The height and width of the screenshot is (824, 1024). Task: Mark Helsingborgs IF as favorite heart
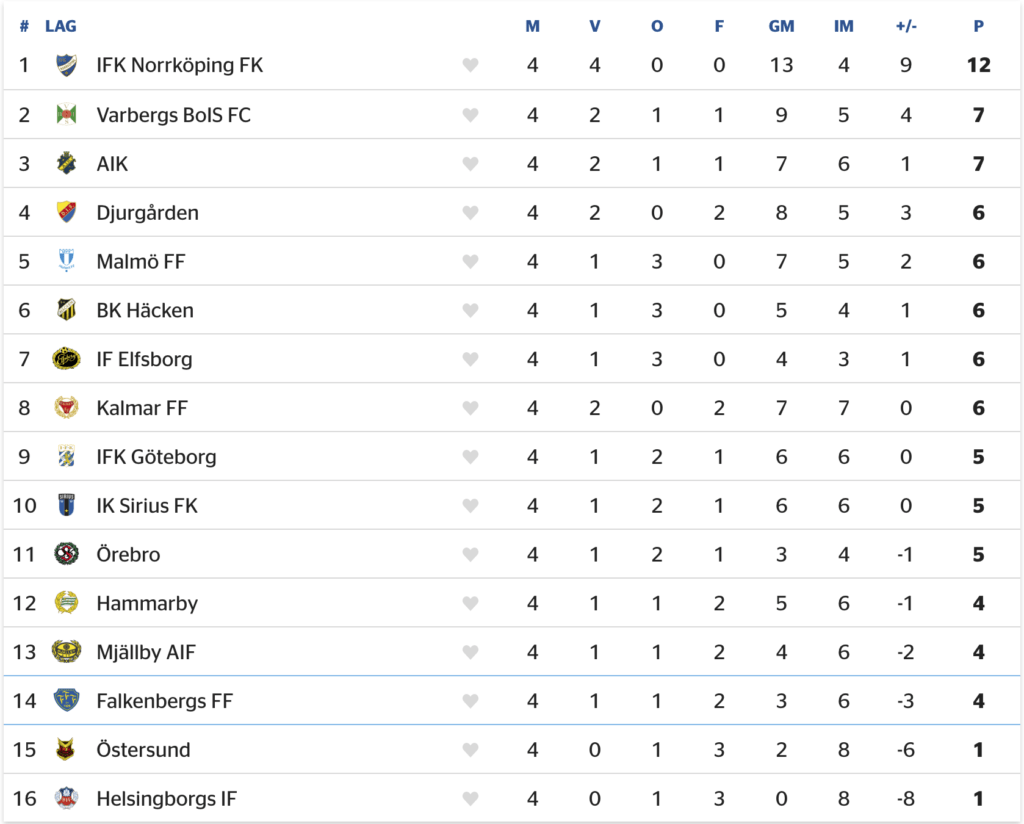tap(470, 799)
